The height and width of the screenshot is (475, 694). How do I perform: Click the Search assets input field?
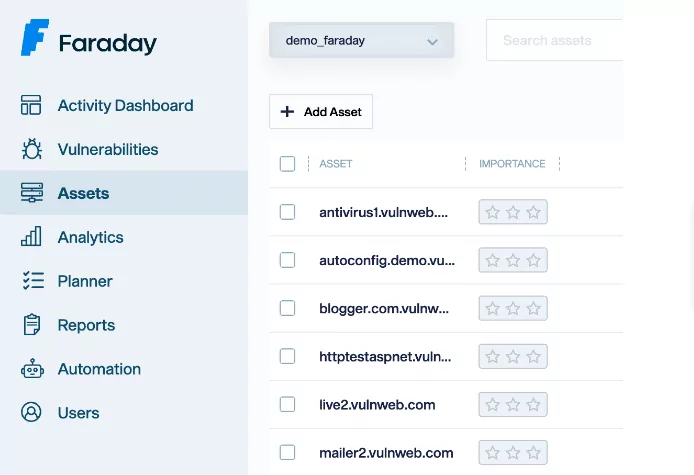[555, 41]
